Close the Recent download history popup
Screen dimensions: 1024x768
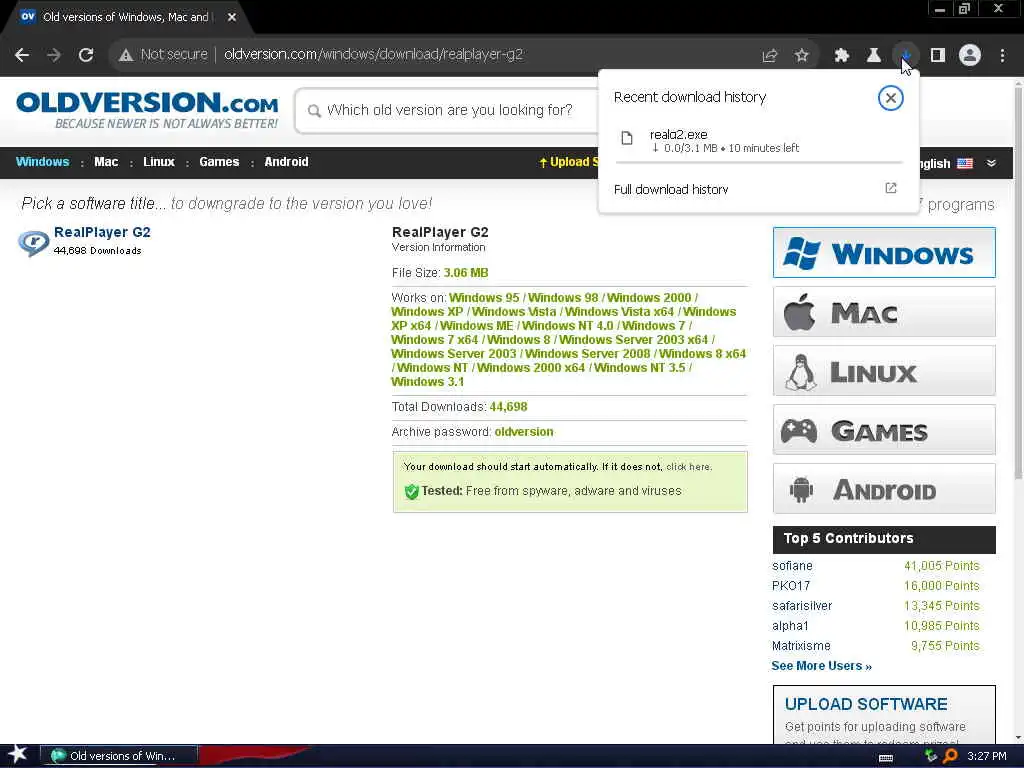[x=891, y=98]
